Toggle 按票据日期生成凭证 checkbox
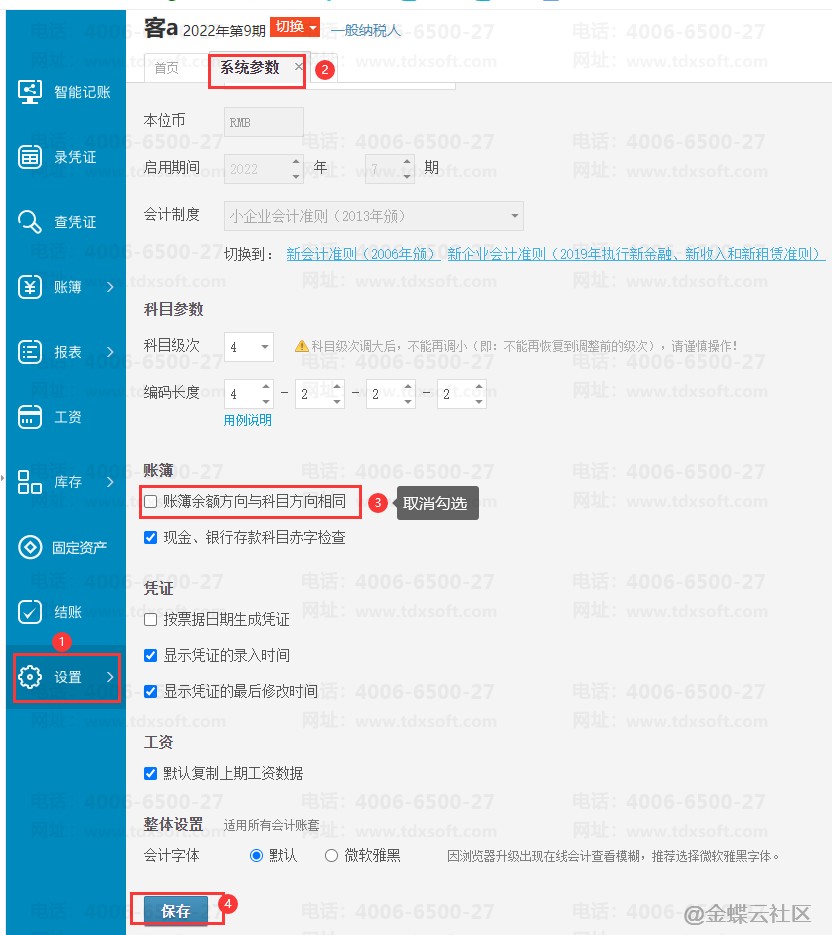This screenshot has width=832, height=935. pyautogui.click(x=151, y=620)
